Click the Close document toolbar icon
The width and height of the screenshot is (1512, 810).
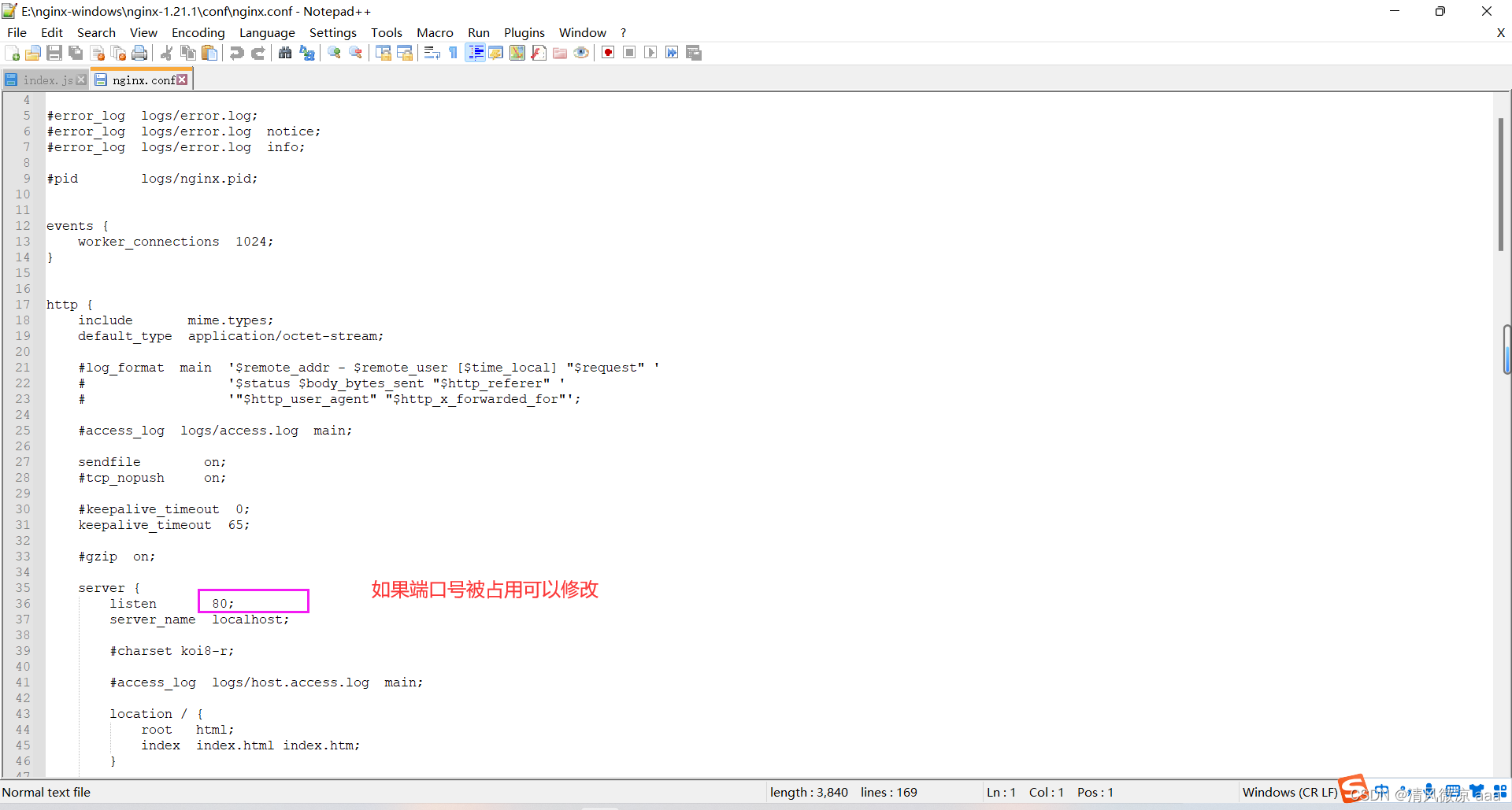click(x=98, y=53)
